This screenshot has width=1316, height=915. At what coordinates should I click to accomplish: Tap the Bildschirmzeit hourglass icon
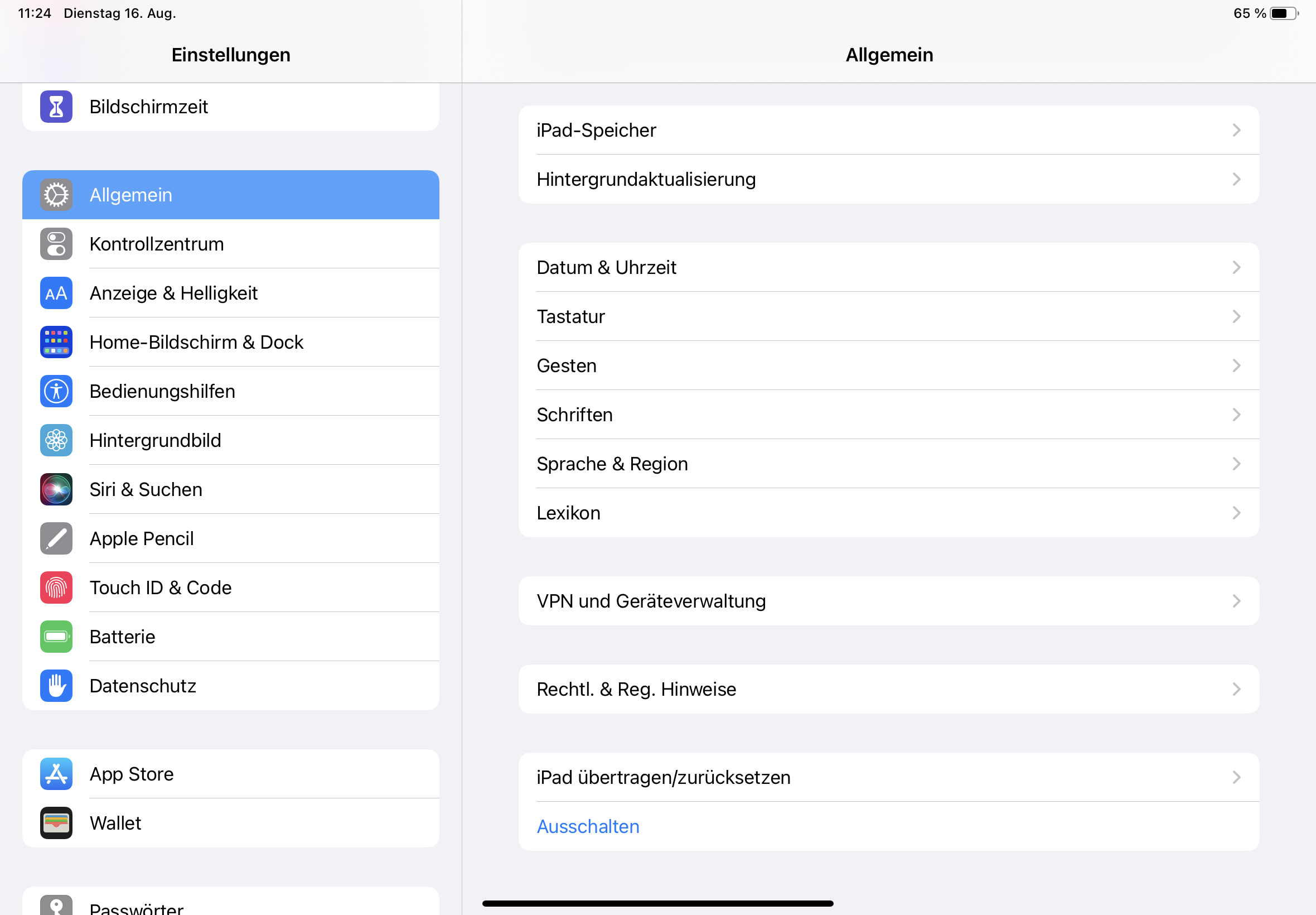click(56, 107)
